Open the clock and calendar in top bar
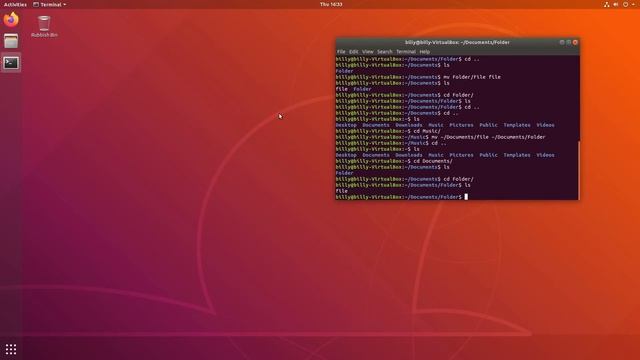 [331, 4]
